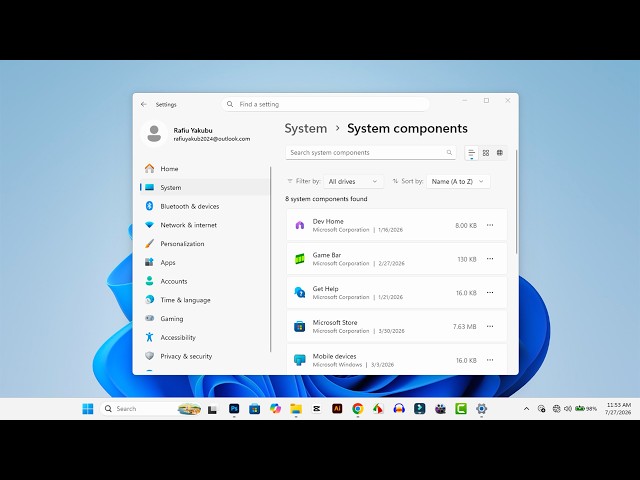Open more options for Game Bar
This screenshot has width=640, height=480.
490,259
